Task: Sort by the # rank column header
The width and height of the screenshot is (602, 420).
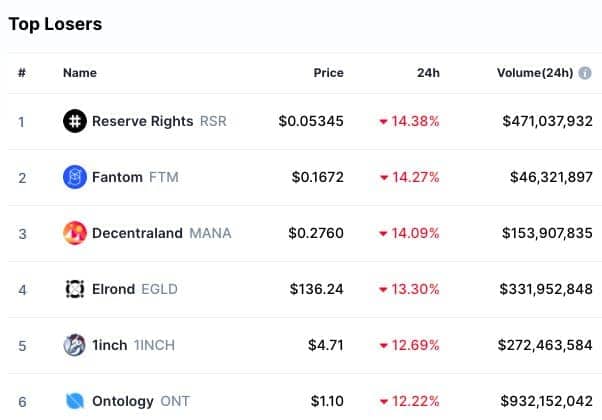Action: [22, 73]
